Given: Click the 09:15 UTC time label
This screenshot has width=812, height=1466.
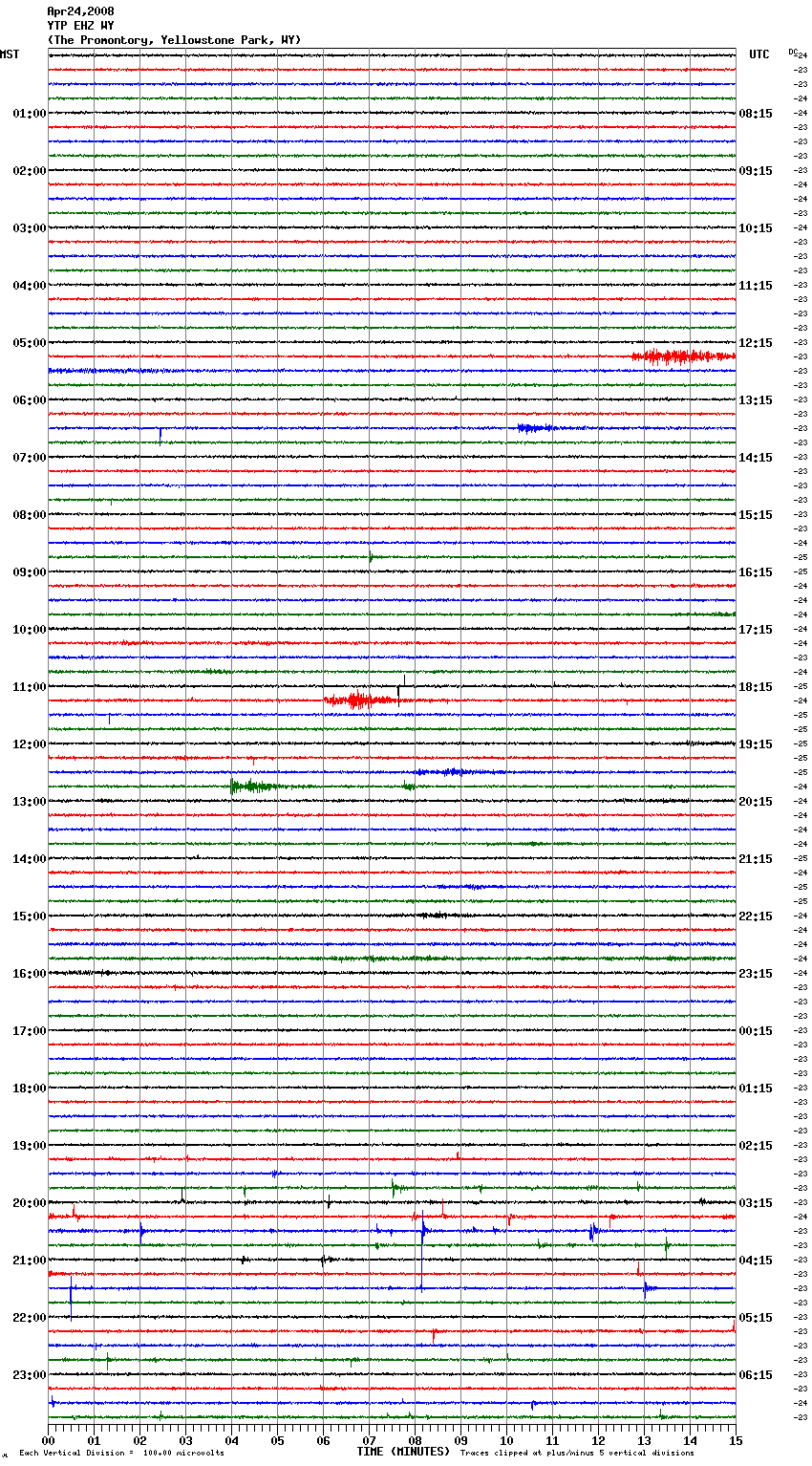Looking at the screenshot, I should (756, 171).
